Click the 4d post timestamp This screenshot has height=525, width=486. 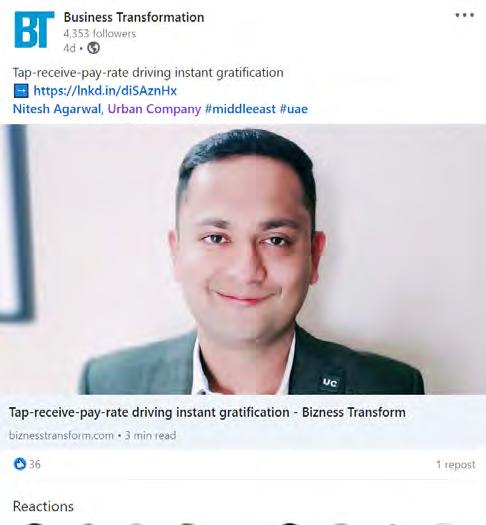(69, 48)
